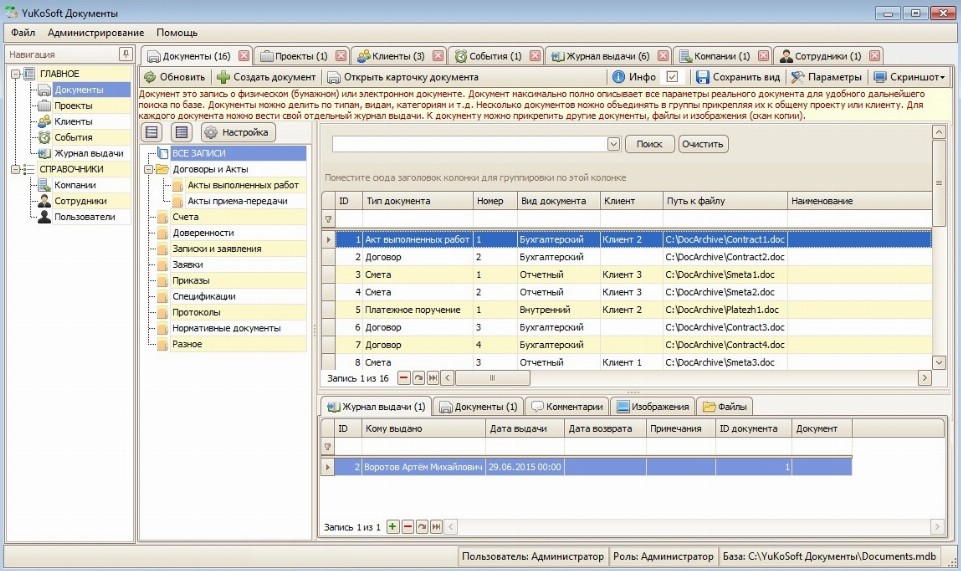Toggle the checkbox next to Инфо

pyautogui.click(x=672, y=77)
